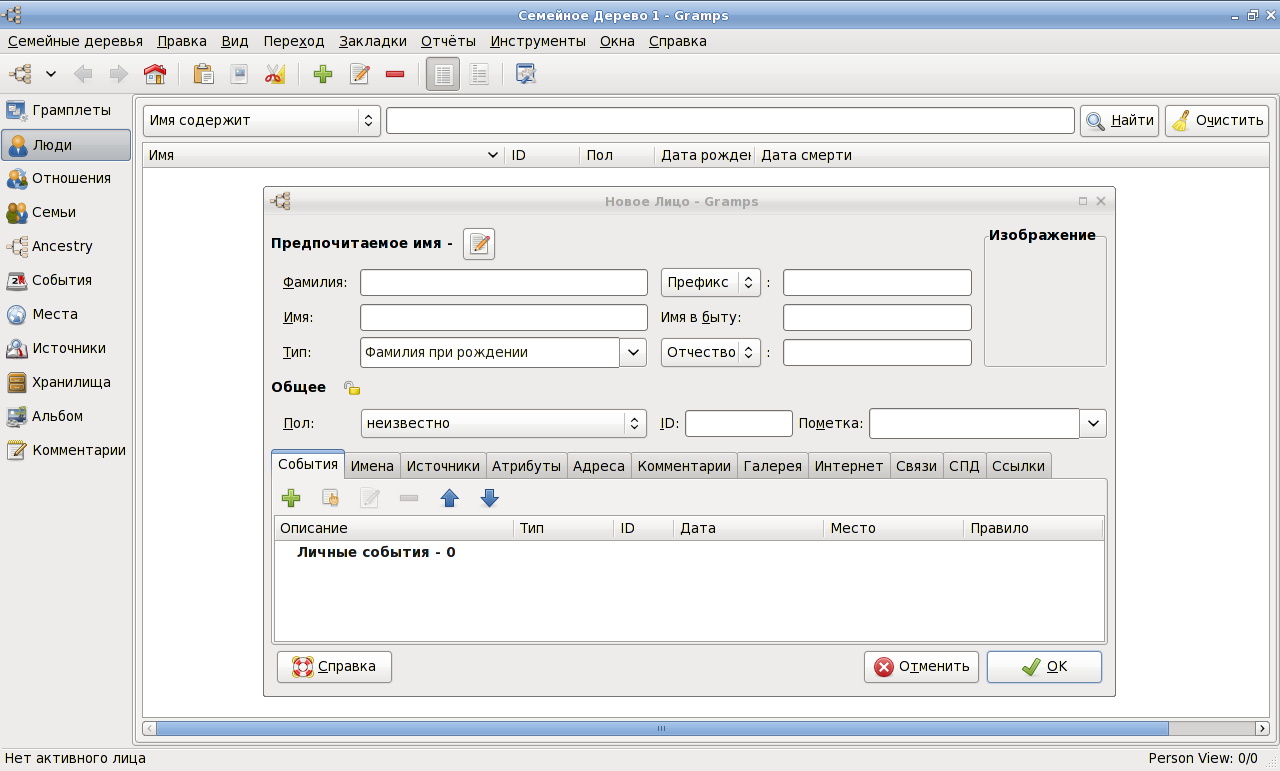Open Источники view in sidebar
This screenshot has width=1280, height=771.
click(x=66, y=348)
